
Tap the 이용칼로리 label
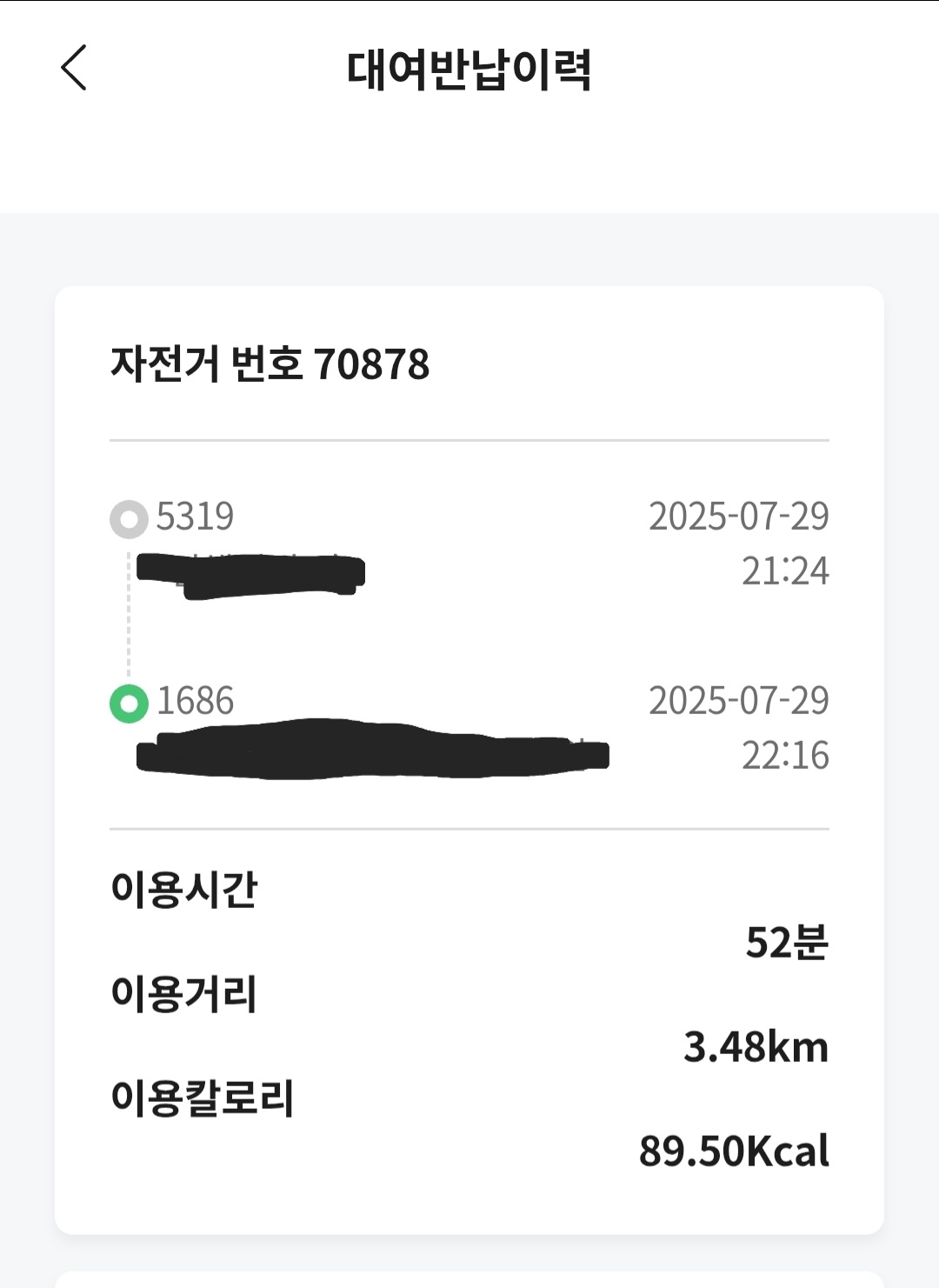pos(203,1098)
